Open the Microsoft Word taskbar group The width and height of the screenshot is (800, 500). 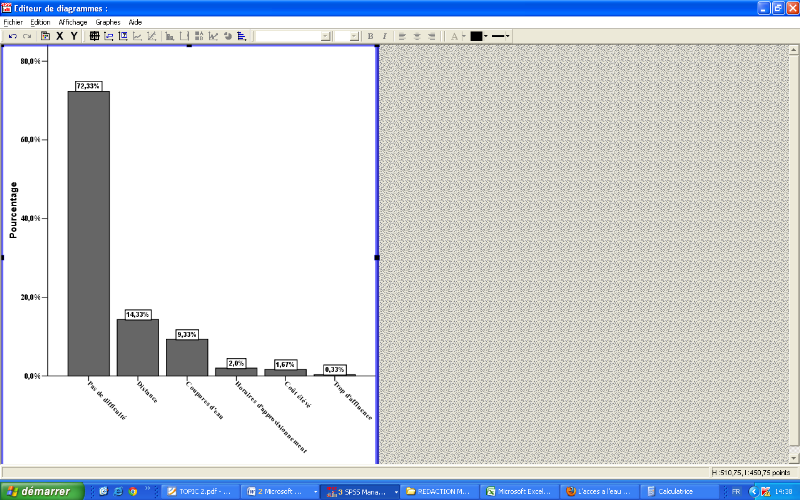pos(281,491)
